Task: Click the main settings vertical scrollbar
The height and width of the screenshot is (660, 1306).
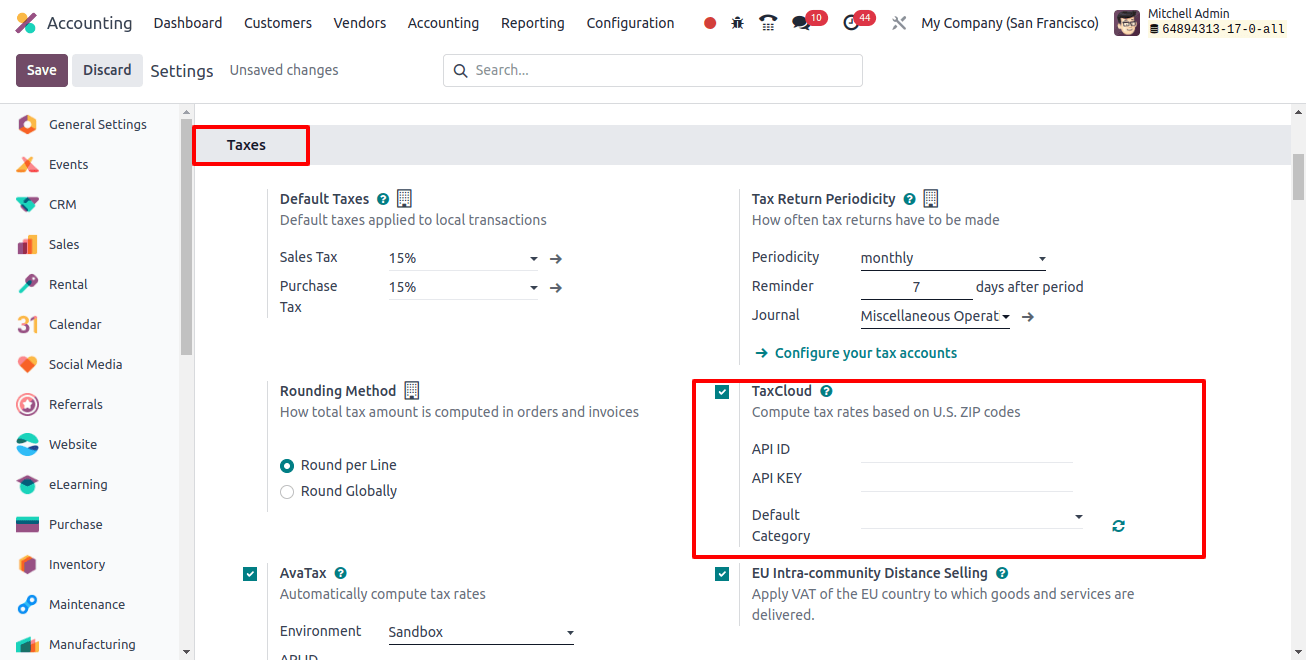Action: click(1298, 177)
